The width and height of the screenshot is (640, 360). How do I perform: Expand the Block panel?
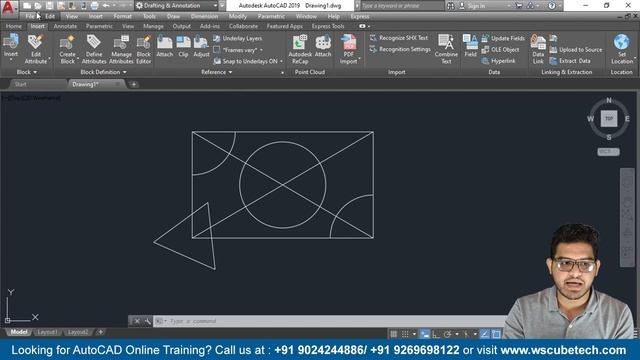(x=27, y=72)
